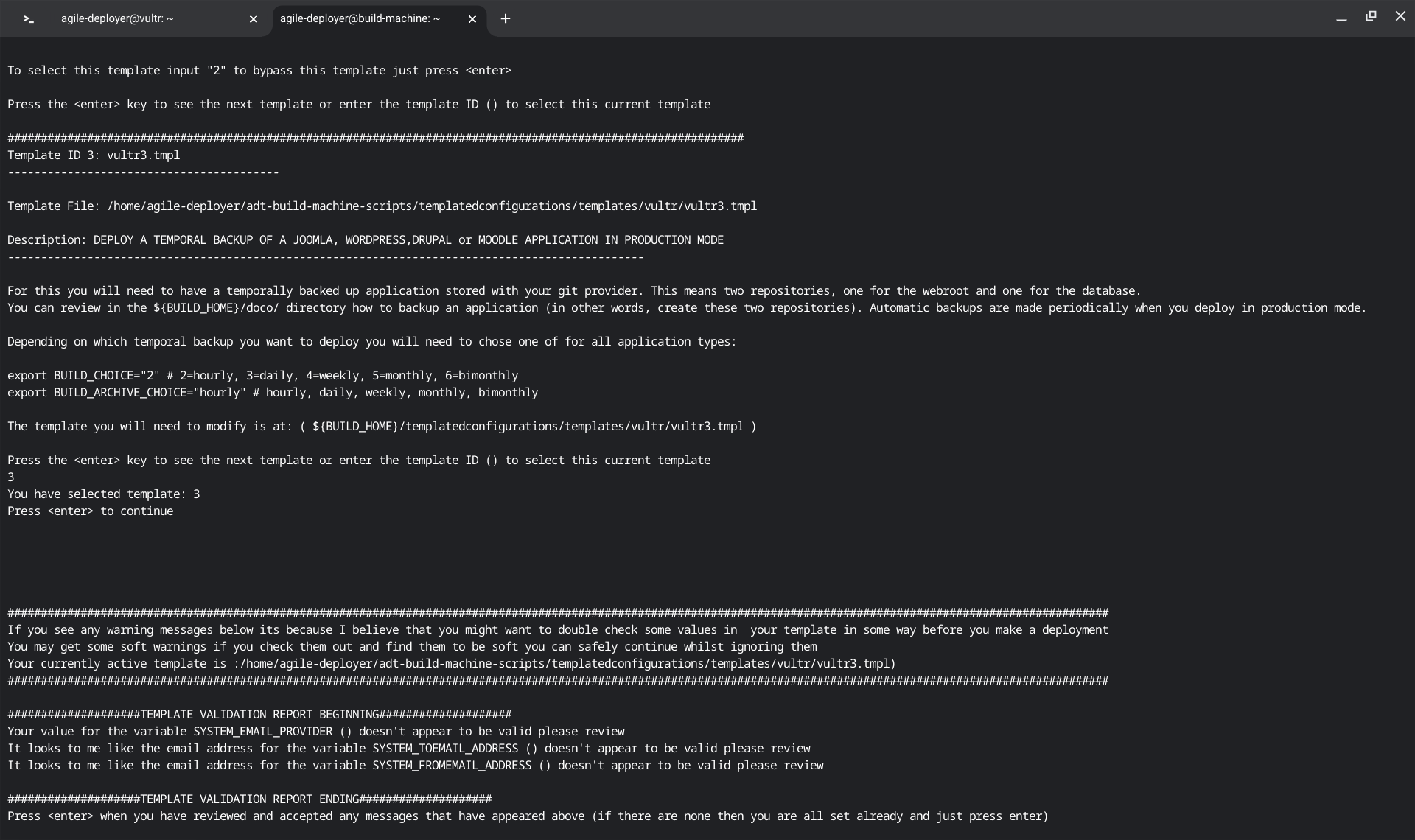Switch to the agile-deployer@vultr tab
1415x840 pixels.
tap(118, 19)
